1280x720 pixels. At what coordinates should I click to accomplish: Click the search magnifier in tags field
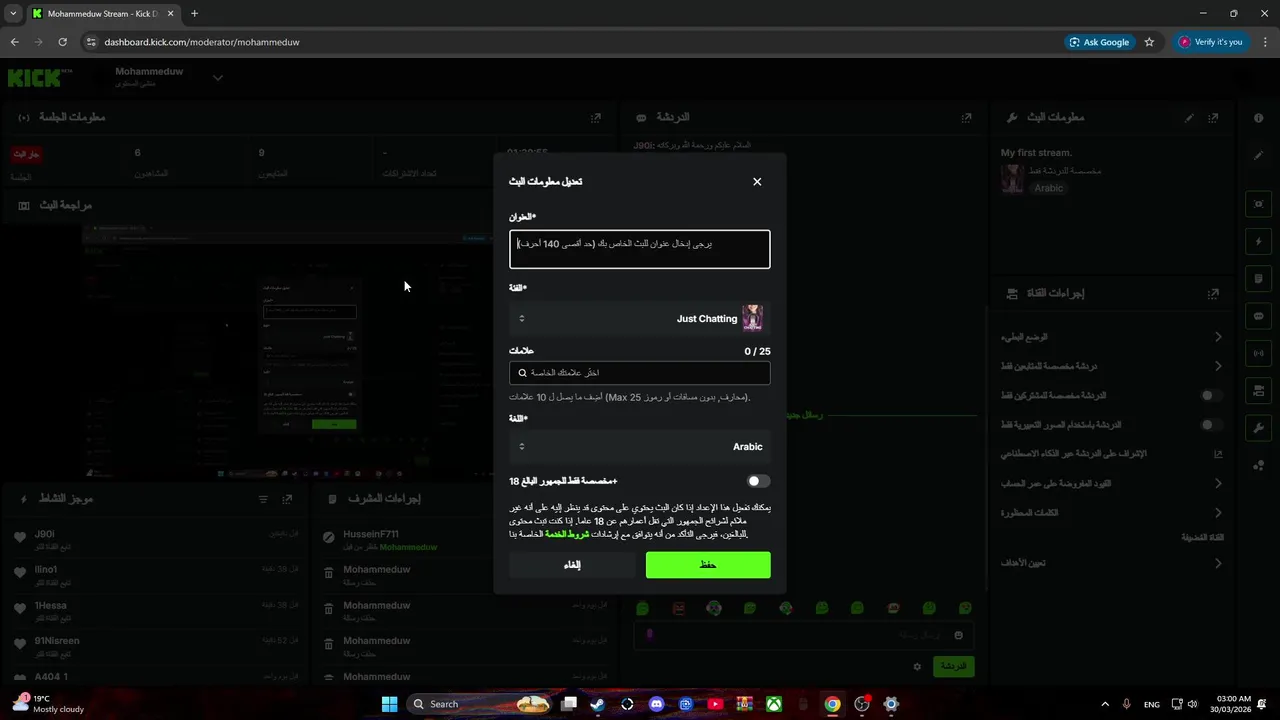522,373
